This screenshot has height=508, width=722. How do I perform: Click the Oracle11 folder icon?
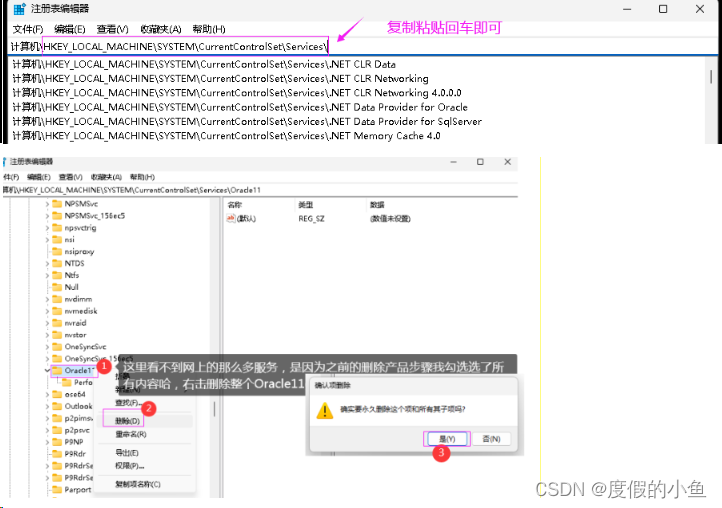(57, 370)
